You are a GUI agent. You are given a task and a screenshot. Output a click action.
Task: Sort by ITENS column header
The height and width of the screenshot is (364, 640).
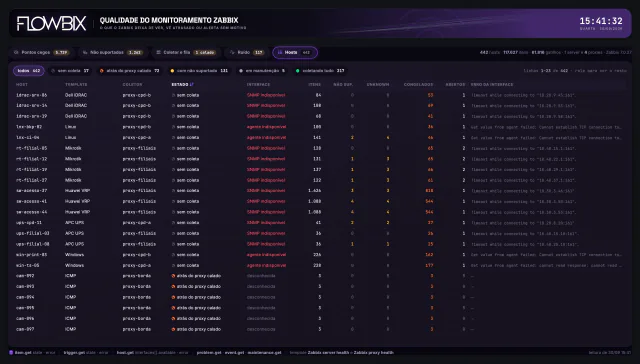click(315, 84)
